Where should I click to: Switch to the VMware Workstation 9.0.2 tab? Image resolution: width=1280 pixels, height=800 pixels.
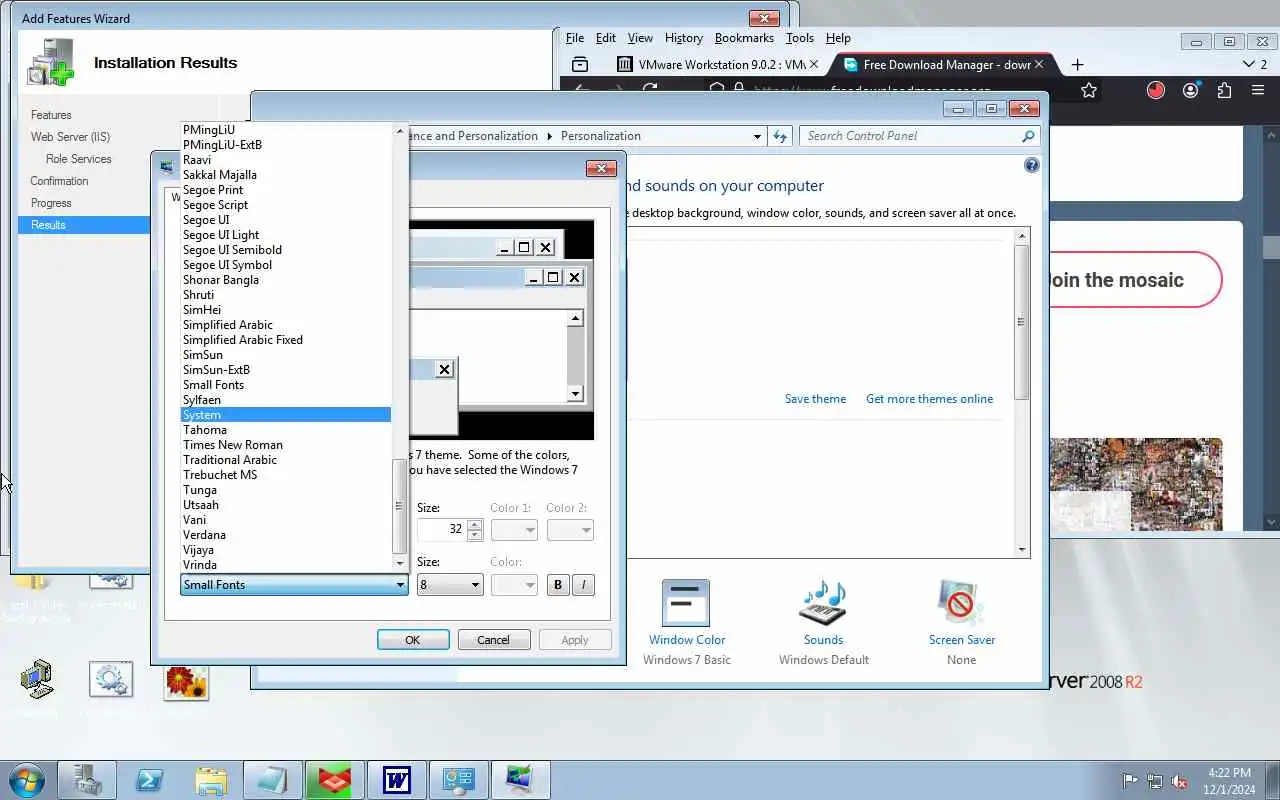point(717,64)
